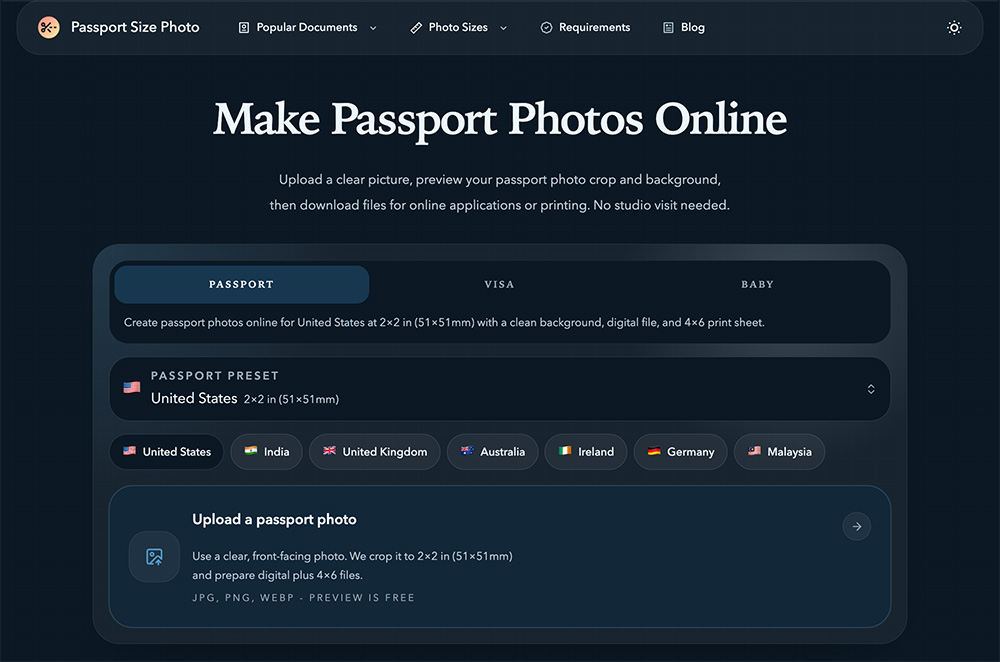Click the arrow button in upload card
1000x662 pixels.
tap(857, 526)
